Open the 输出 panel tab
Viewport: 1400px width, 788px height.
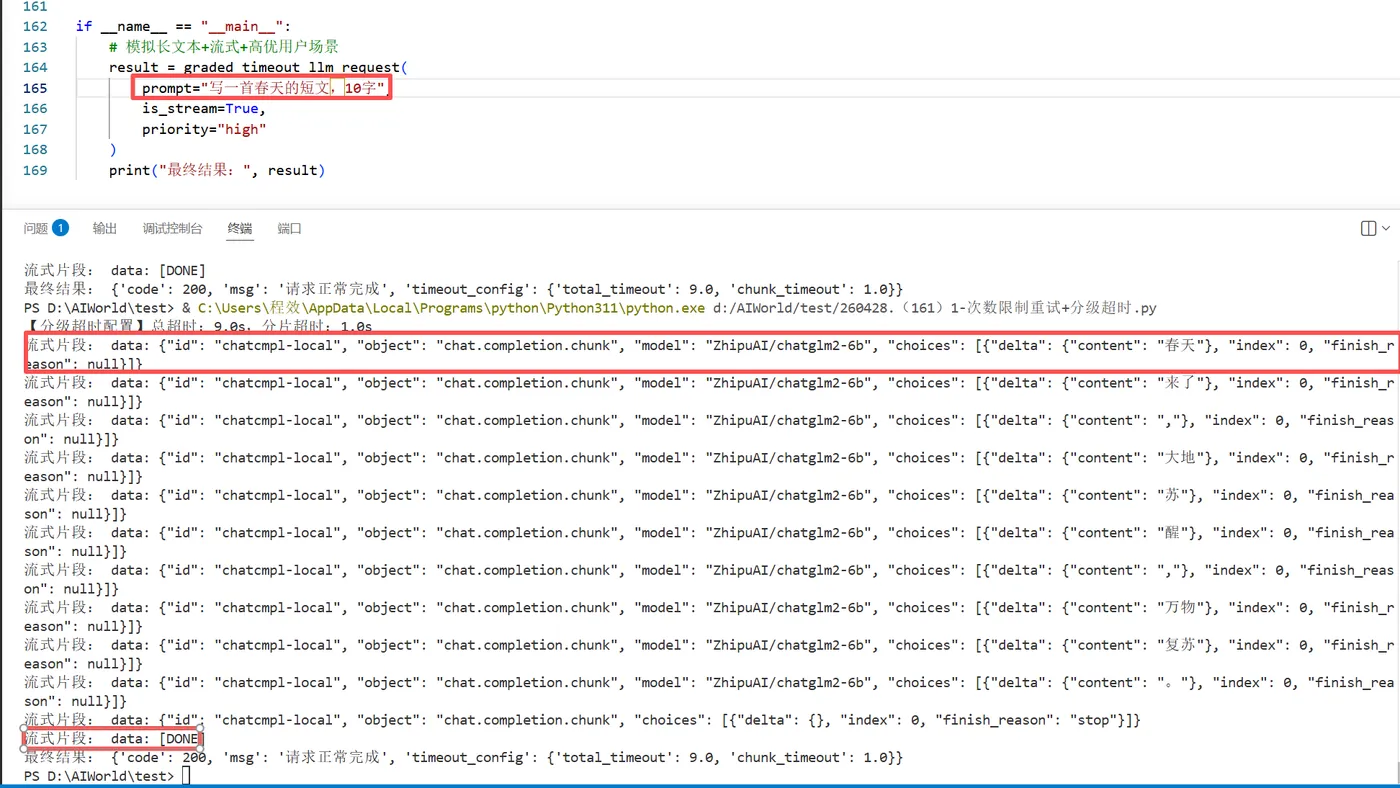click(x=105, y=228)
